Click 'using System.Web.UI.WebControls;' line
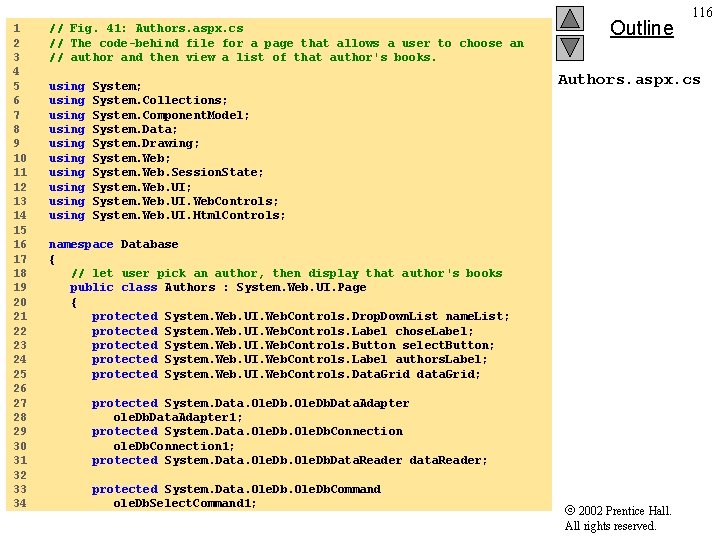Screen dimensions: 720x540 point(163,202)
